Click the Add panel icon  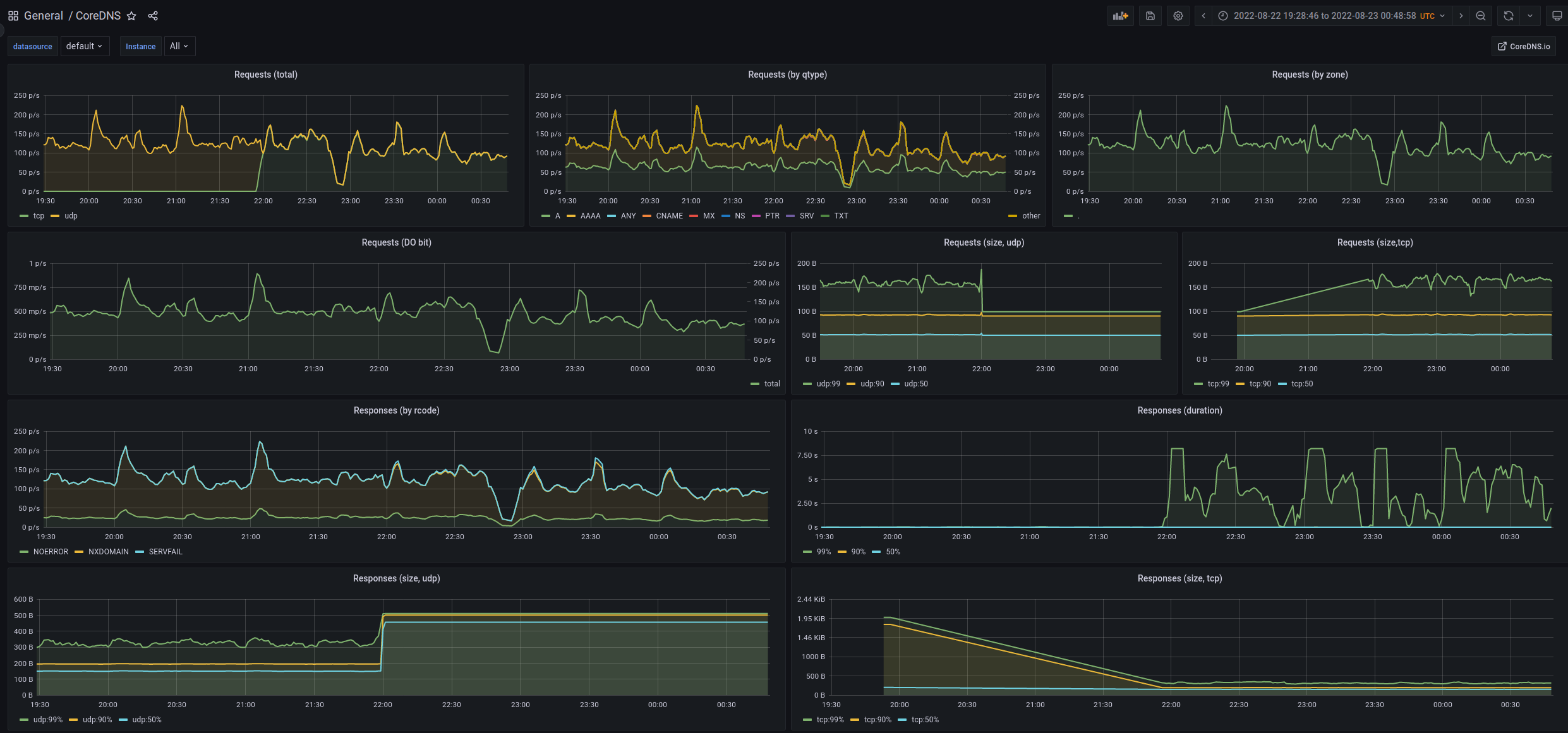(x=1120, y=16)
